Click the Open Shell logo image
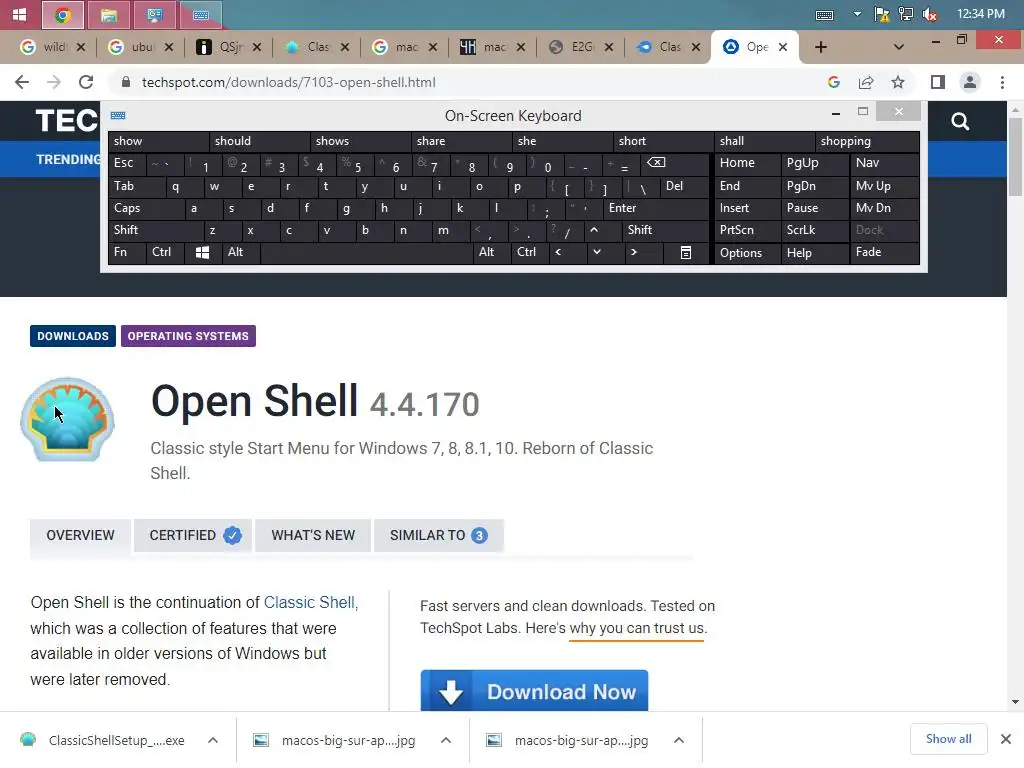 [x=67, y=419]
